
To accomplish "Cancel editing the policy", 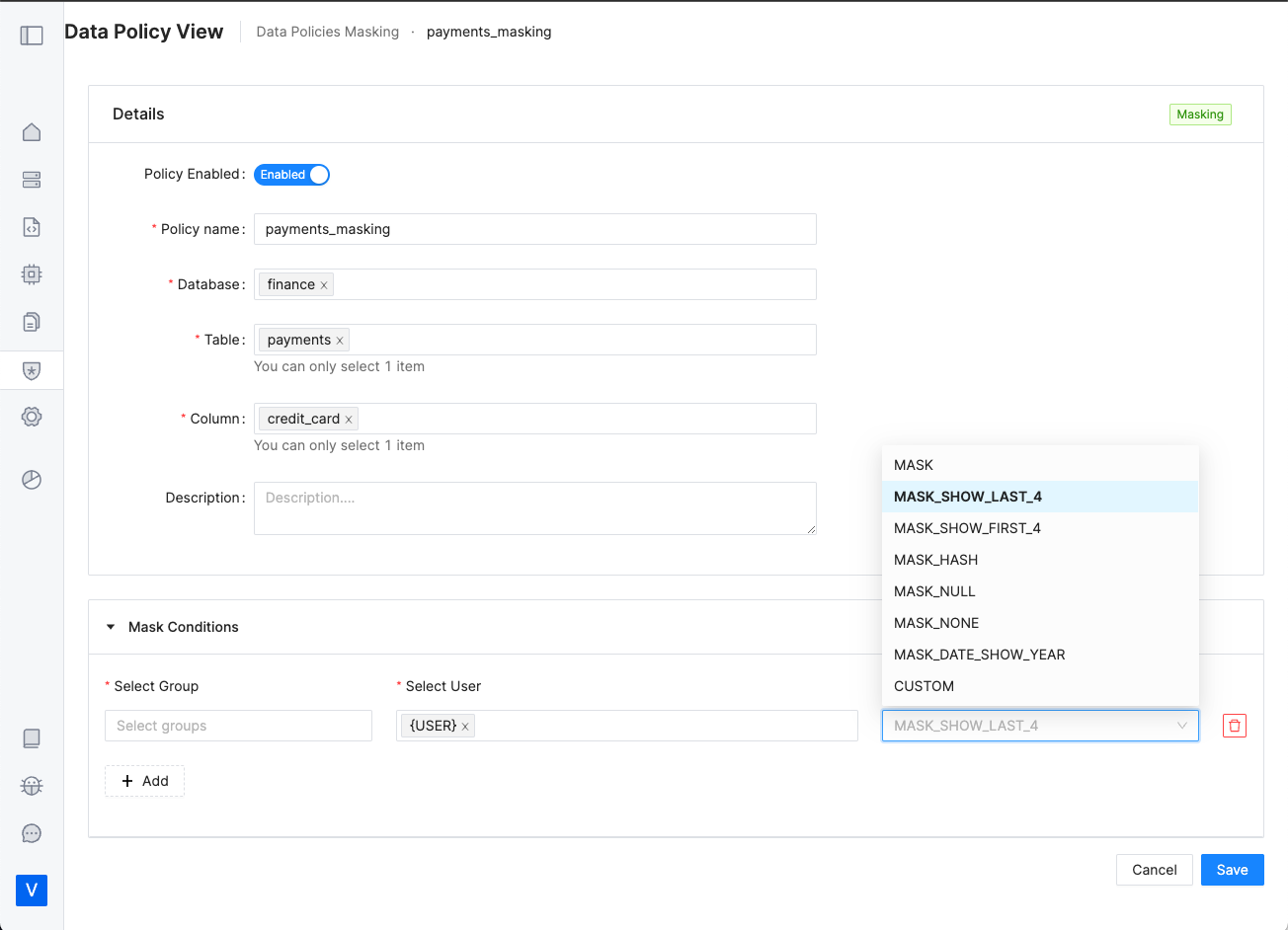I will click(x=1154, y=870).
